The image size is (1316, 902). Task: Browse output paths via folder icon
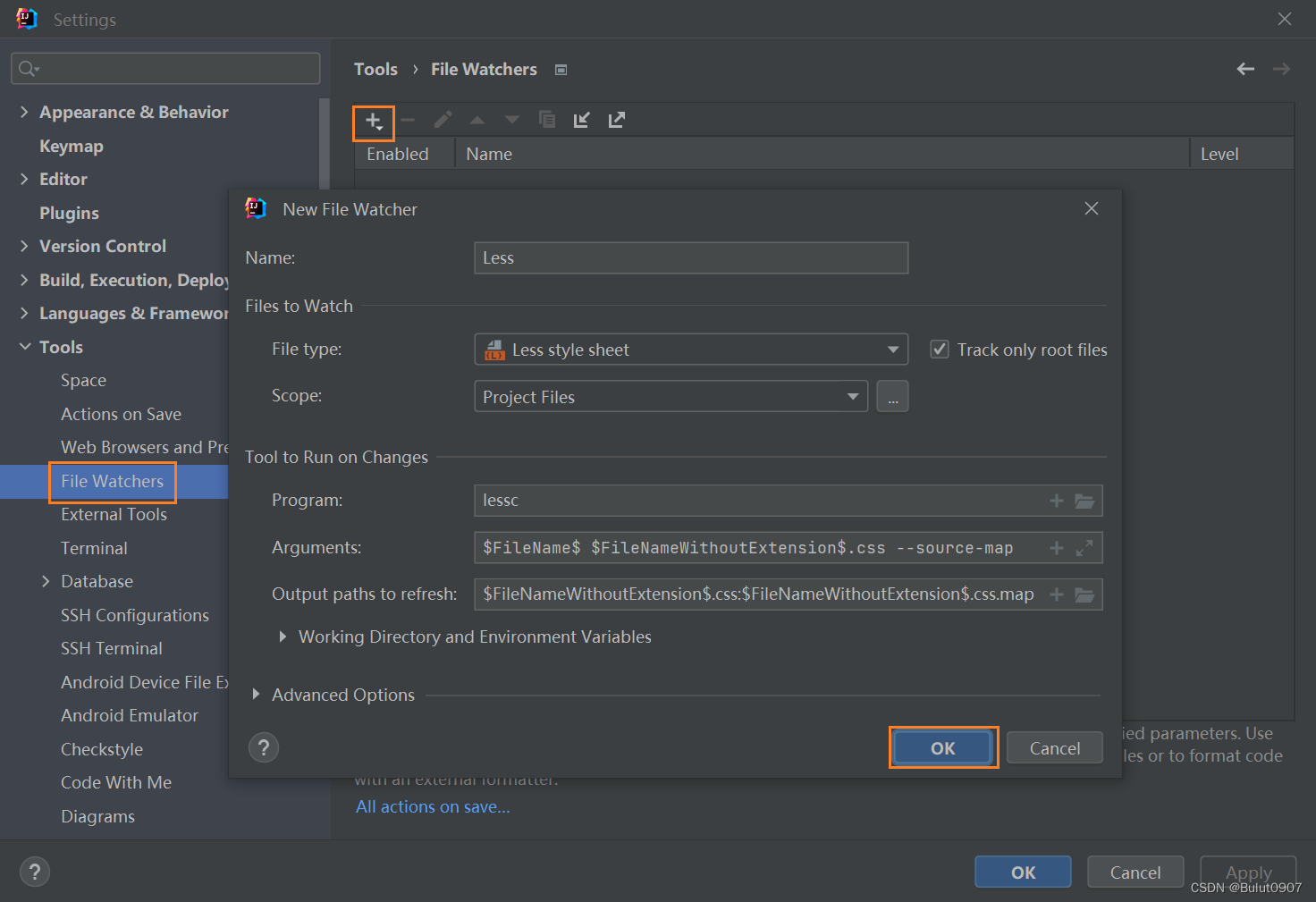1084,594
